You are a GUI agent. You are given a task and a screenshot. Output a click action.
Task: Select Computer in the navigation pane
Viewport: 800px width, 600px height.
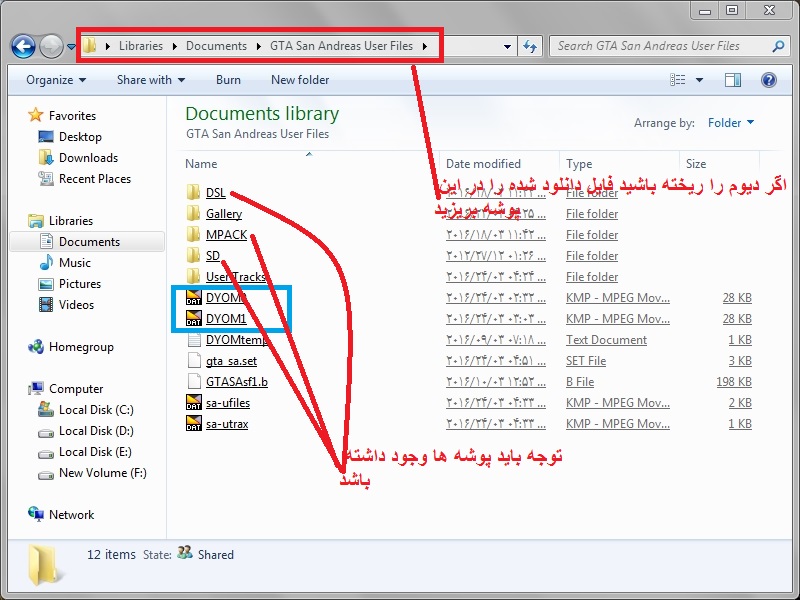(65, 389)
